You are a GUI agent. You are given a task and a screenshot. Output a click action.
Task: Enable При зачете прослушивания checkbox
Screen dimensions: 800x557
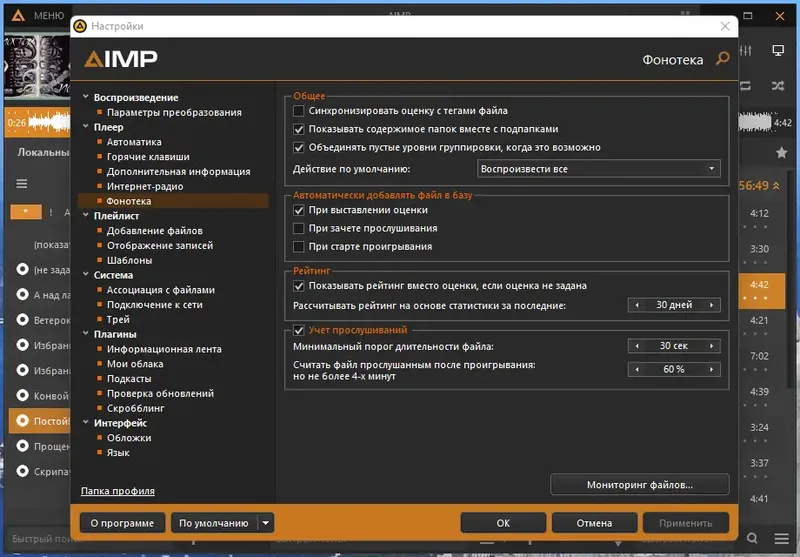click(298, 229)
